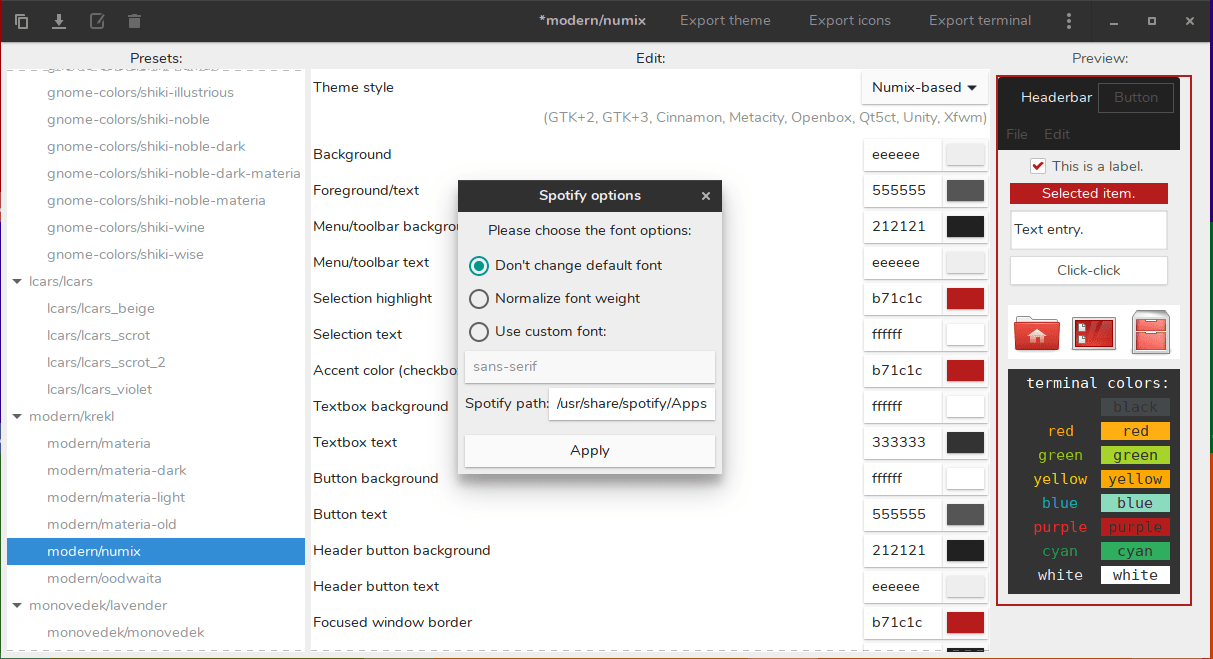Click the rename preset icon

97,21
